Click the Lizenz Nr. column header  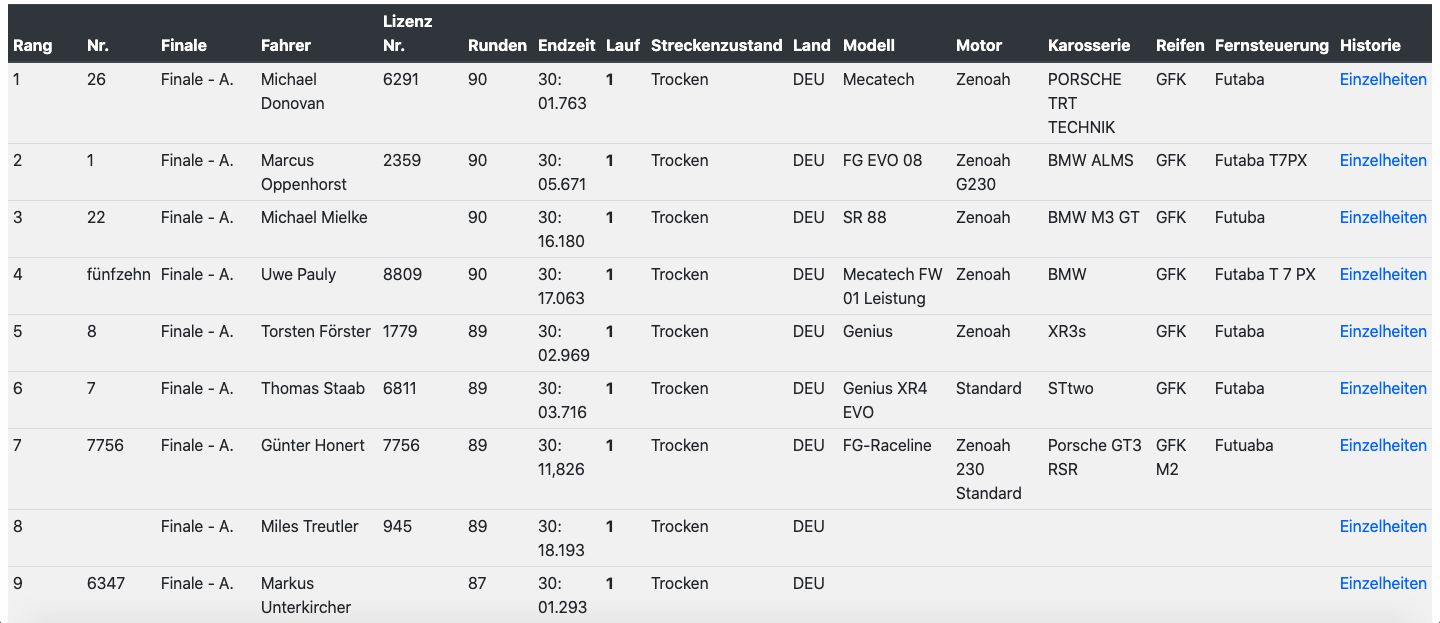click(407, 33)
